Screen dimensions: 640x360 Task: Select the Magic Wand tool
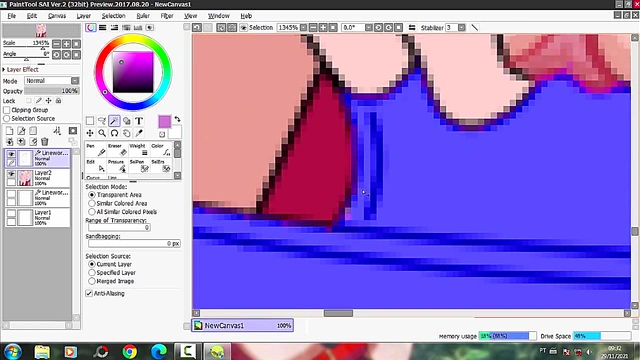click(114, 121)
